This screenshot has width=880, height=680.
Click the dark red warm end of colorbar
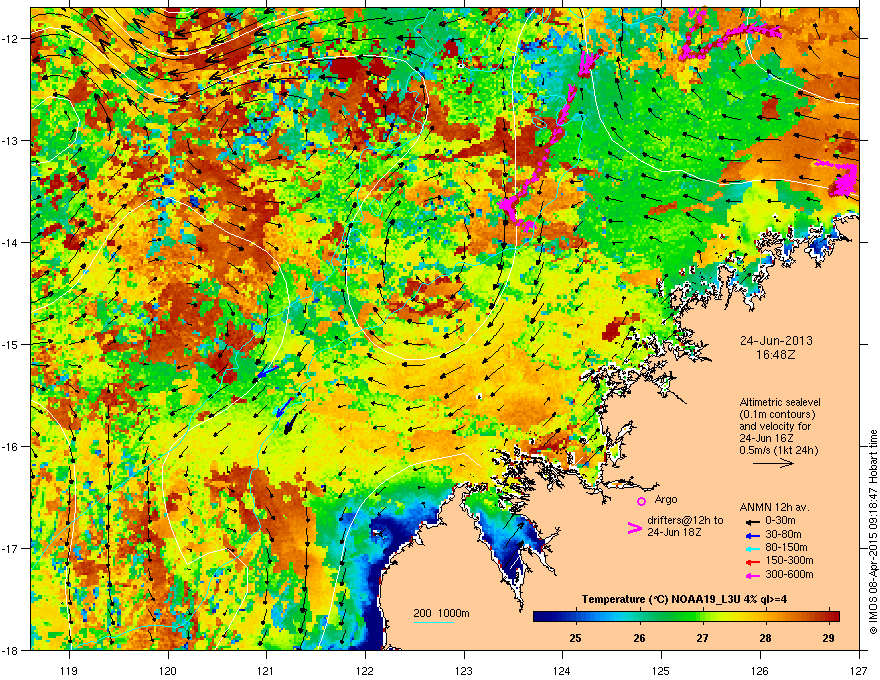pyautogui.click(x=832, y=617)
